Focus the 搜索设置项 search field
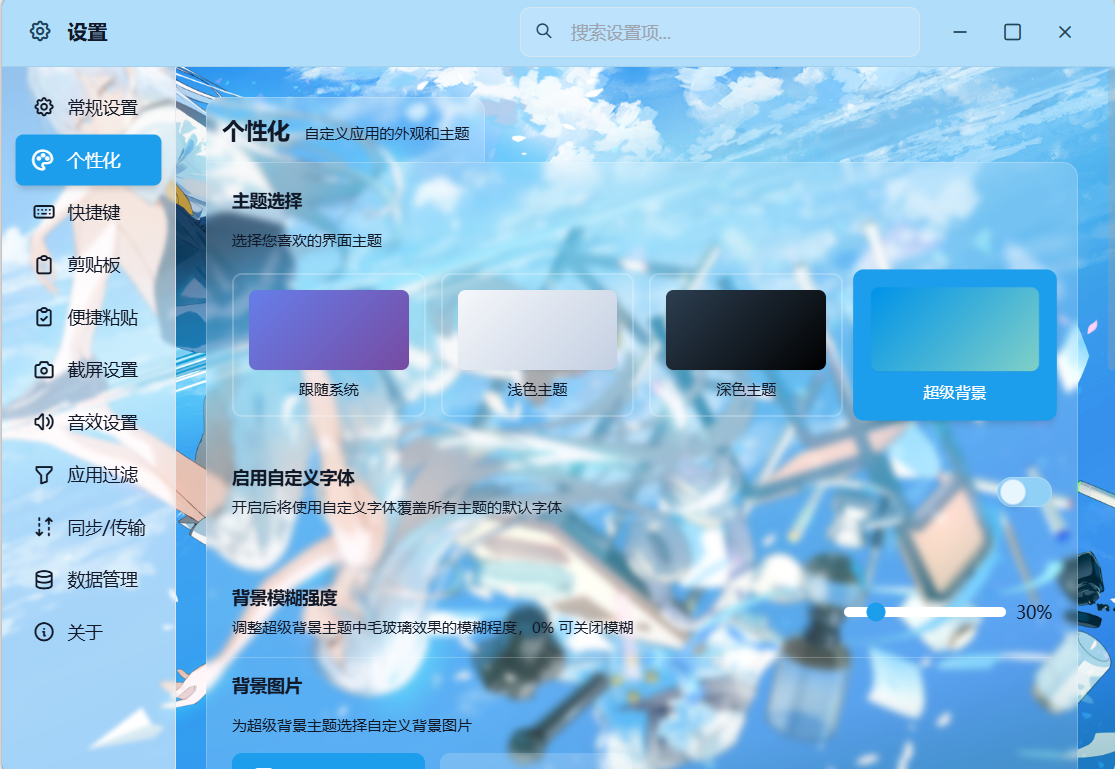The height and width of the screenshot is (769, 1115). coord(720,32)
